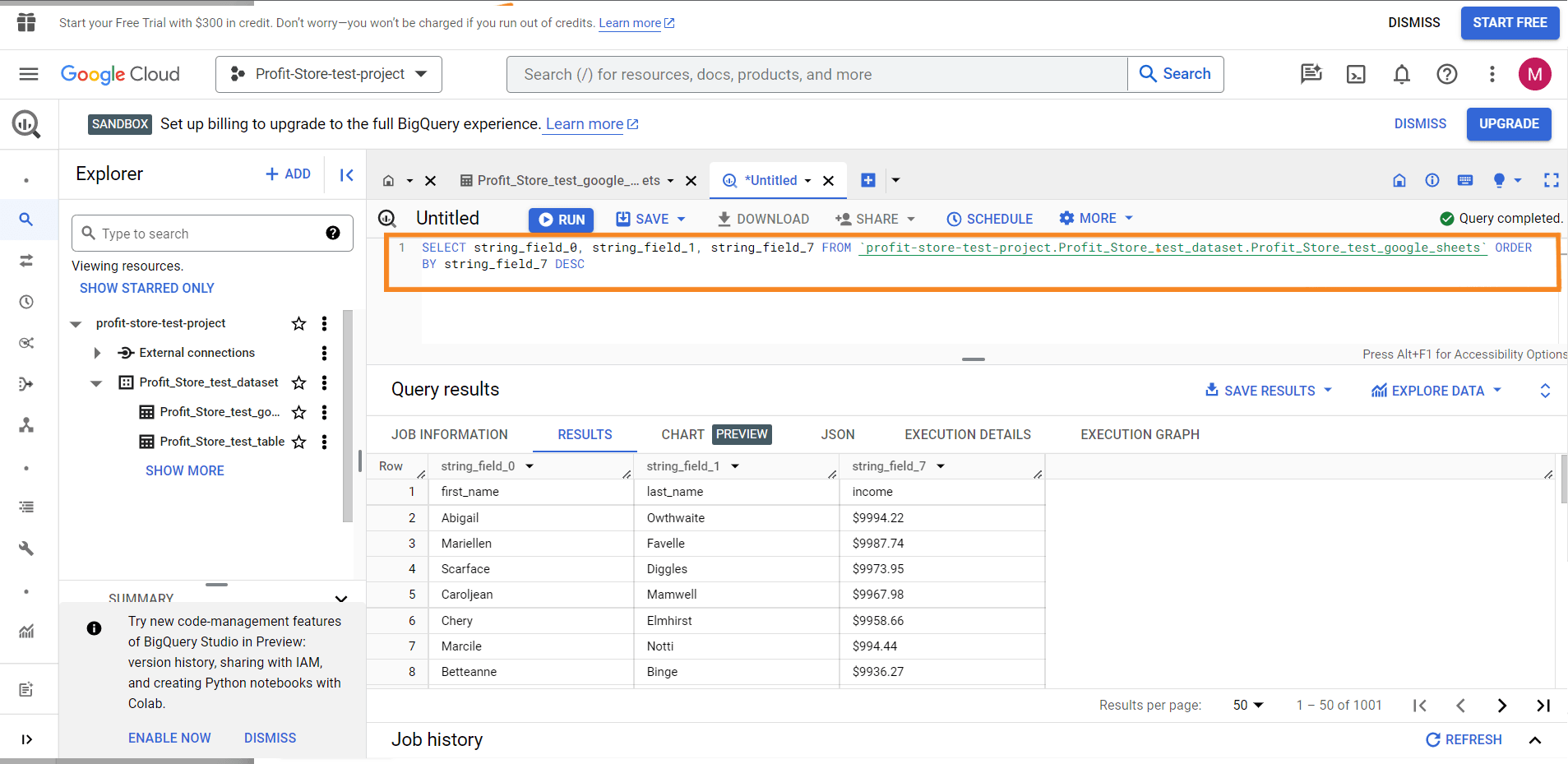Screen dimensions: 1568x764
Task: Click the START FREE button
Action: (1510, 23)
